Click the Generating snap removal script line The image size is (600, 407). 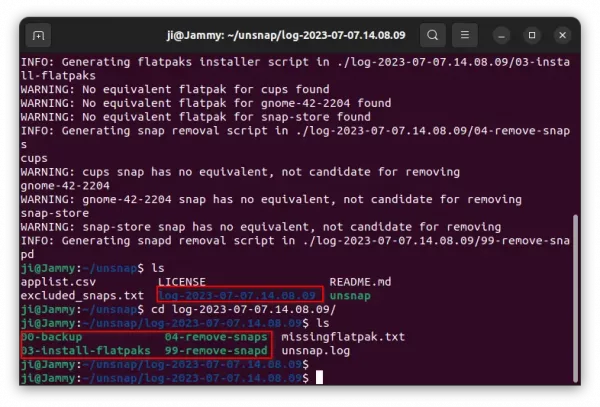coord(295,138)
